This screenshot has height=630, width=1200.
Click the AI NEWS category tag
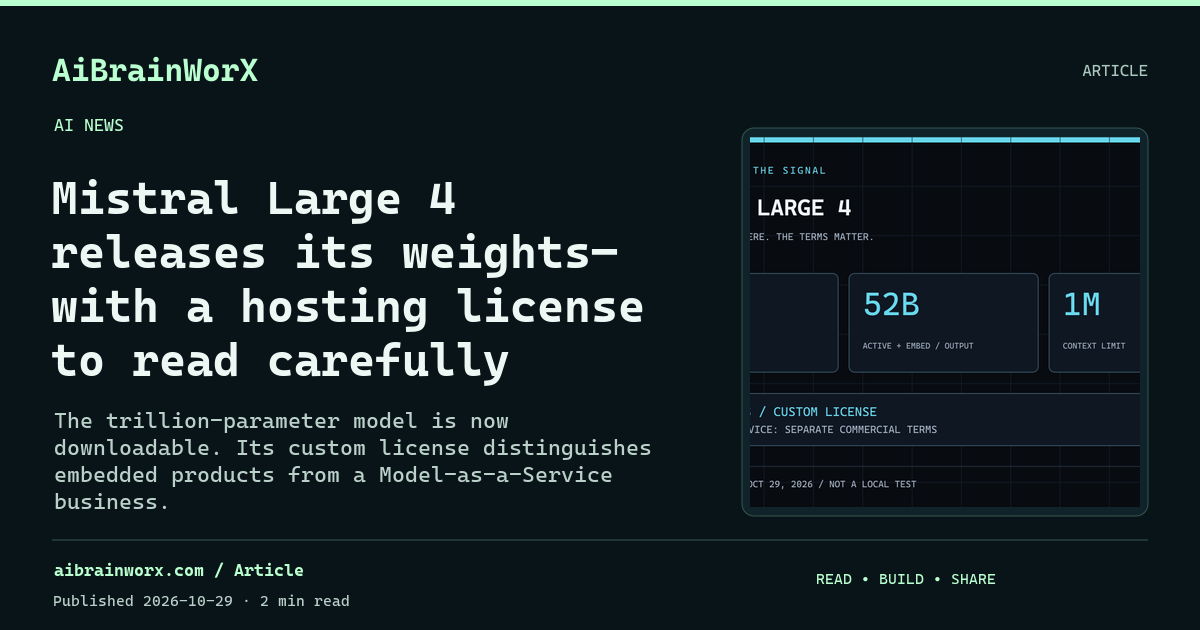coord(89,125)
